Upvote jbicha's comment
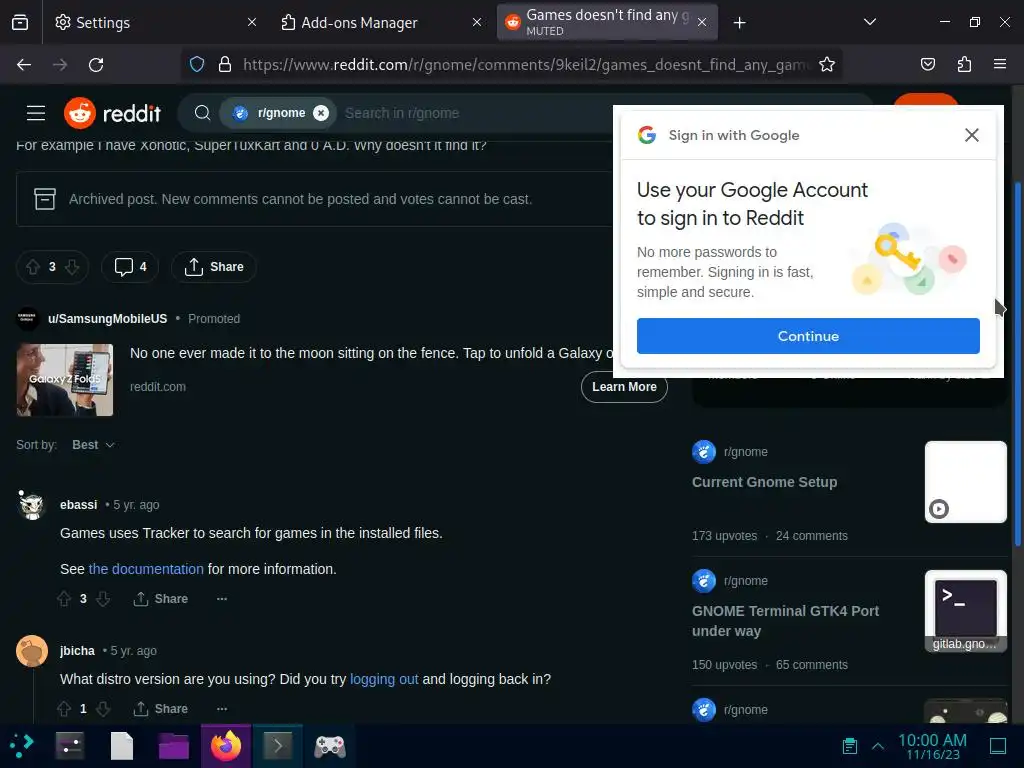This screenshot has width=1024, height=768. pos(64,709)
